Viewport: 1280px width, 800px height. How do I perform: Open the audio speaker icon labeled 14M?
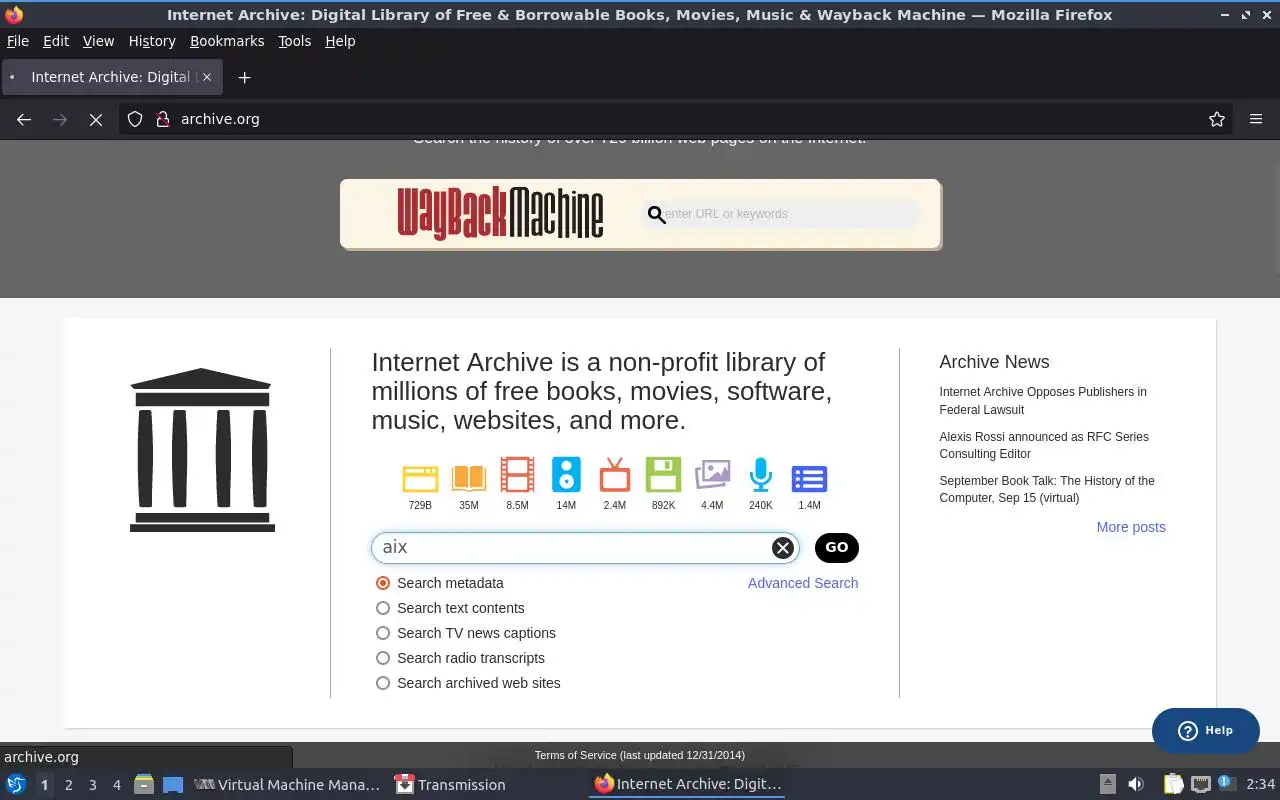pyautogui.click(x=566, y=475)
